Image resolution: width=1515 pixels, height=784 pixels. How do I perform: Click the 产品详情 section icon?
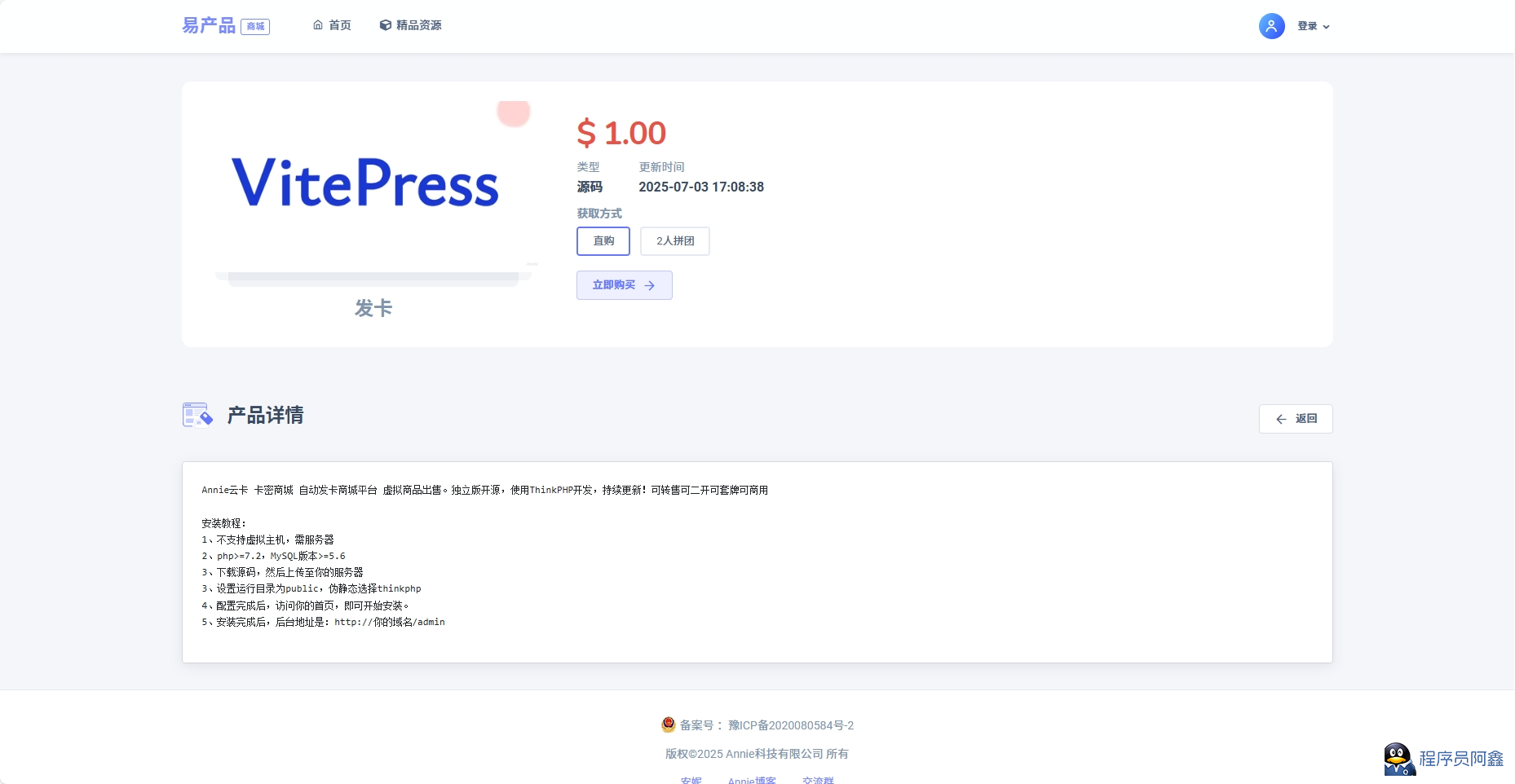point(197,416)
